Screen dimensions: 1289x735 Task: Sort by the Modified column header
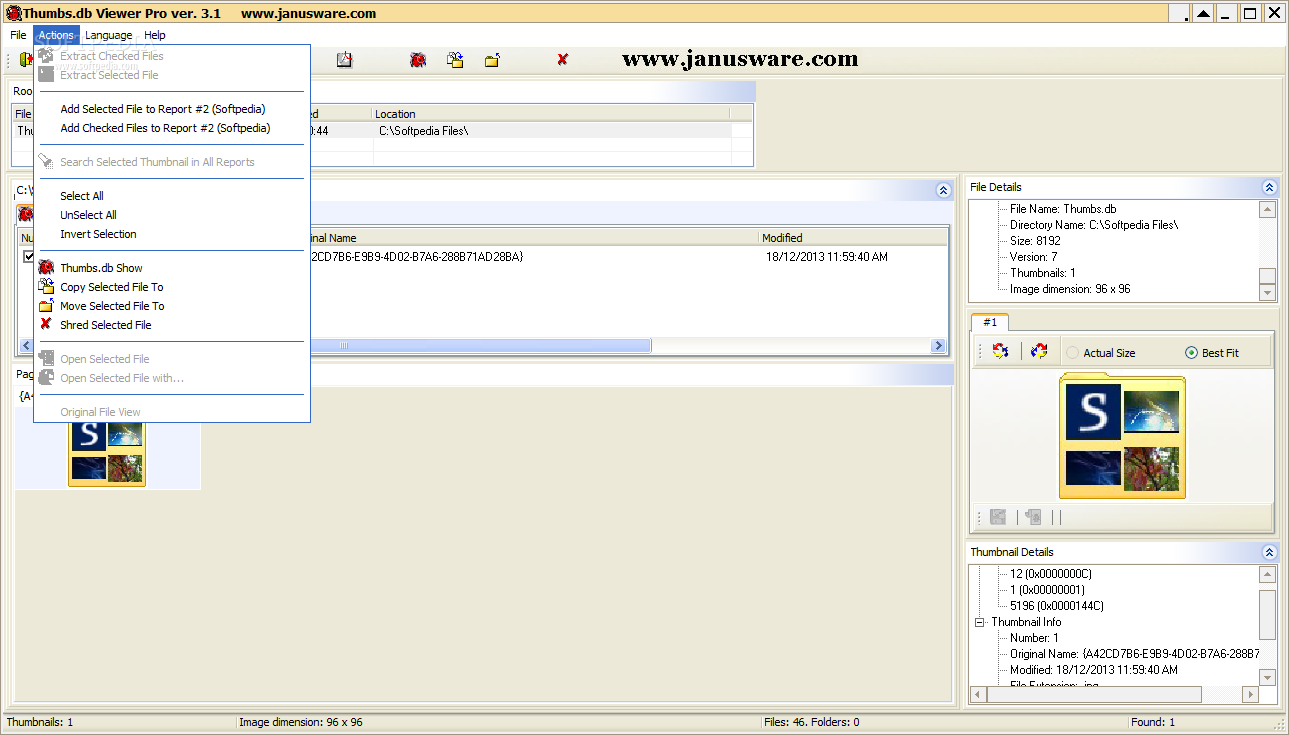coord(852,238)
